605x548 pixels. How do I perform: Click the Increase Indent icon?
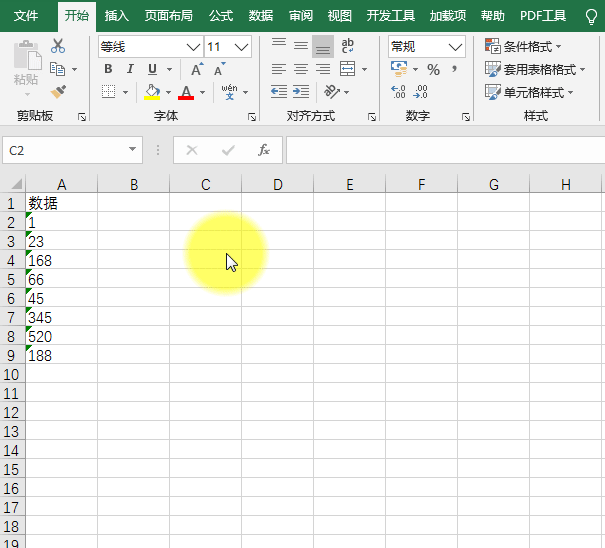(x=301, y=92)
